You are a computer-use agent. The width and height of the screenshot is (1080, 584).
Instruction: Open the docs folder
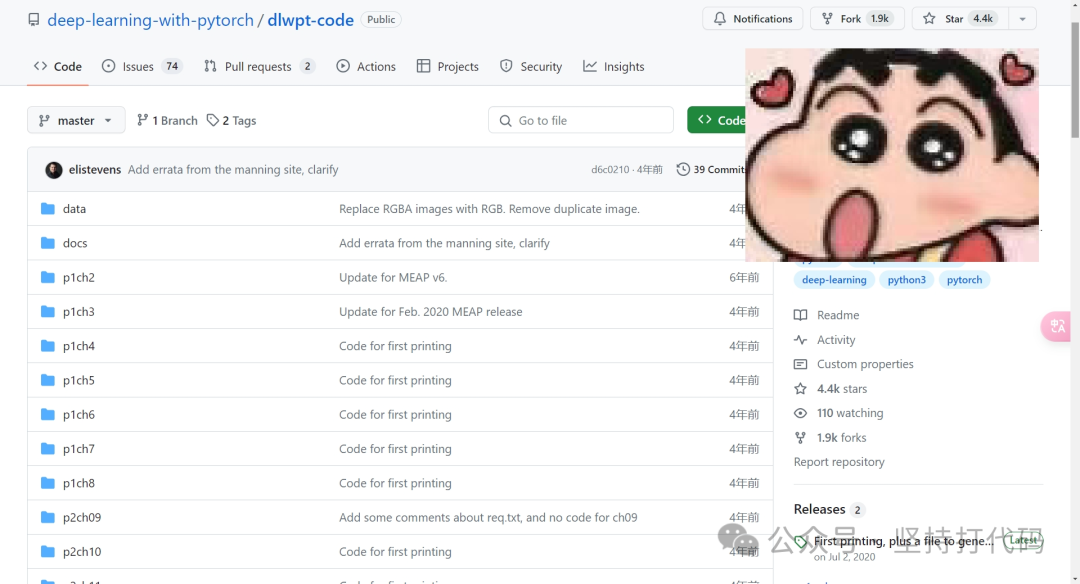(x=75, y=243)
